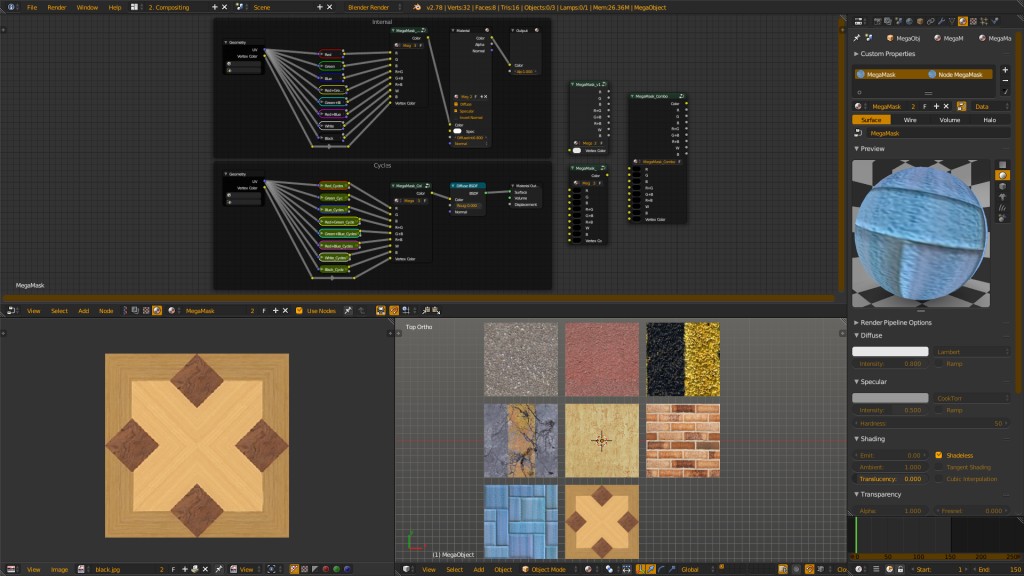Select the pin icon in node editor header
This screenshot has width=1024, height=576.
click(347, 310)
